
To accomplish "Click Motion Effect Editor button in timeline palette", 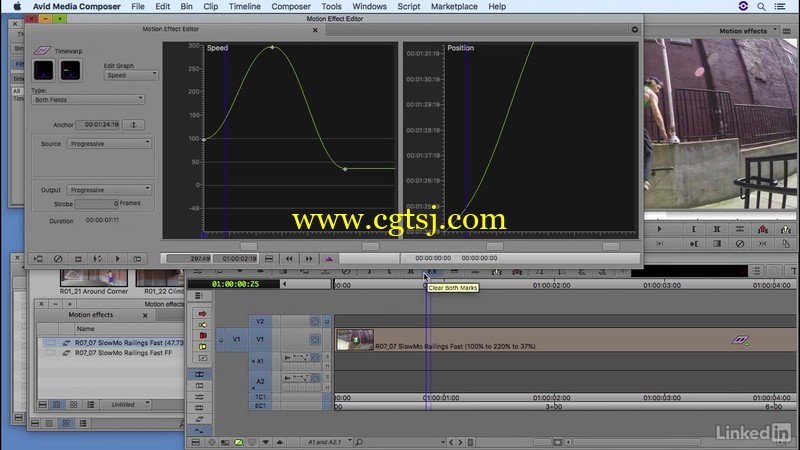I will [x=199, y=419].
